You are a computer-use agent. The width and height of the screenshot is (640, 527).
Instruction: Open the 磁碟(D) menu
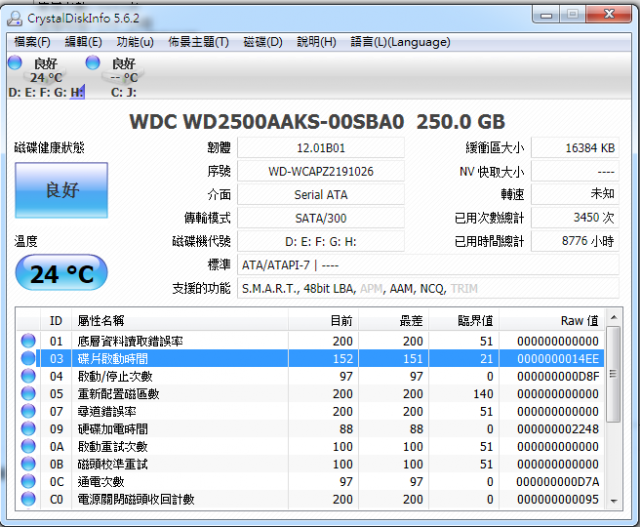(x=263, y=42)
